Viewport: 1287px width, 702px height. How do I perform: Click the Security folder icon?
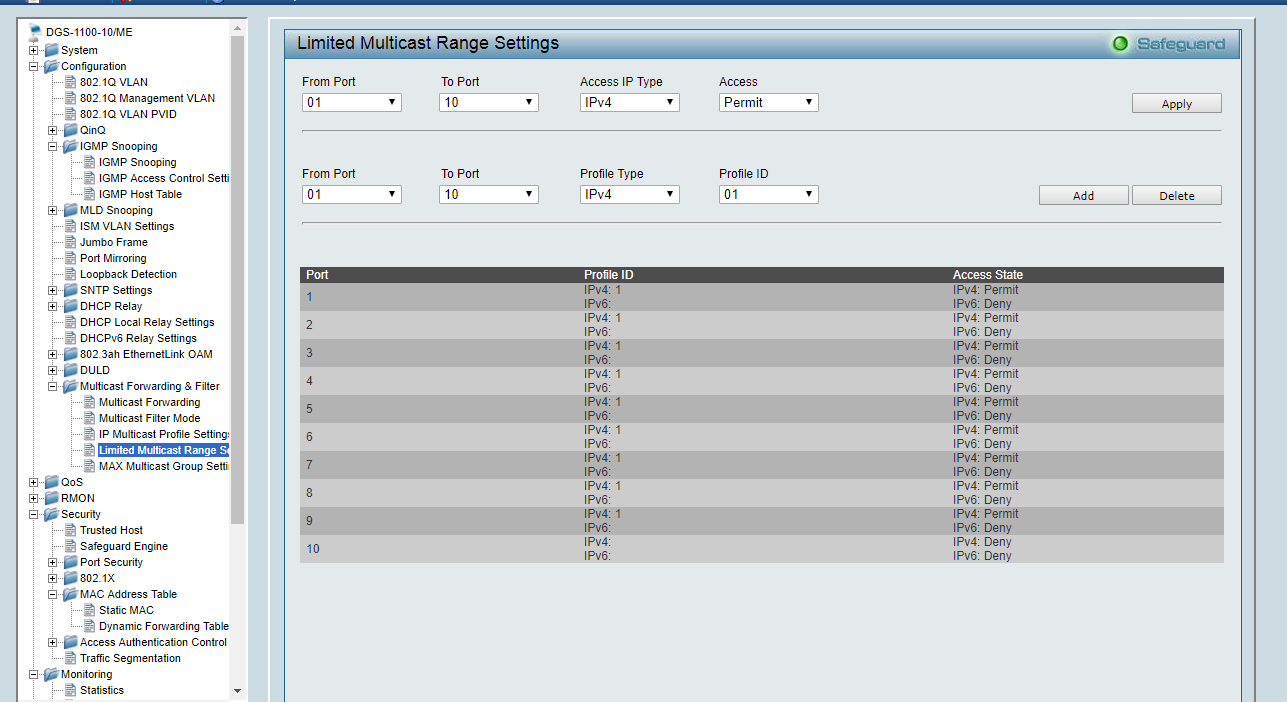[51, 514]
